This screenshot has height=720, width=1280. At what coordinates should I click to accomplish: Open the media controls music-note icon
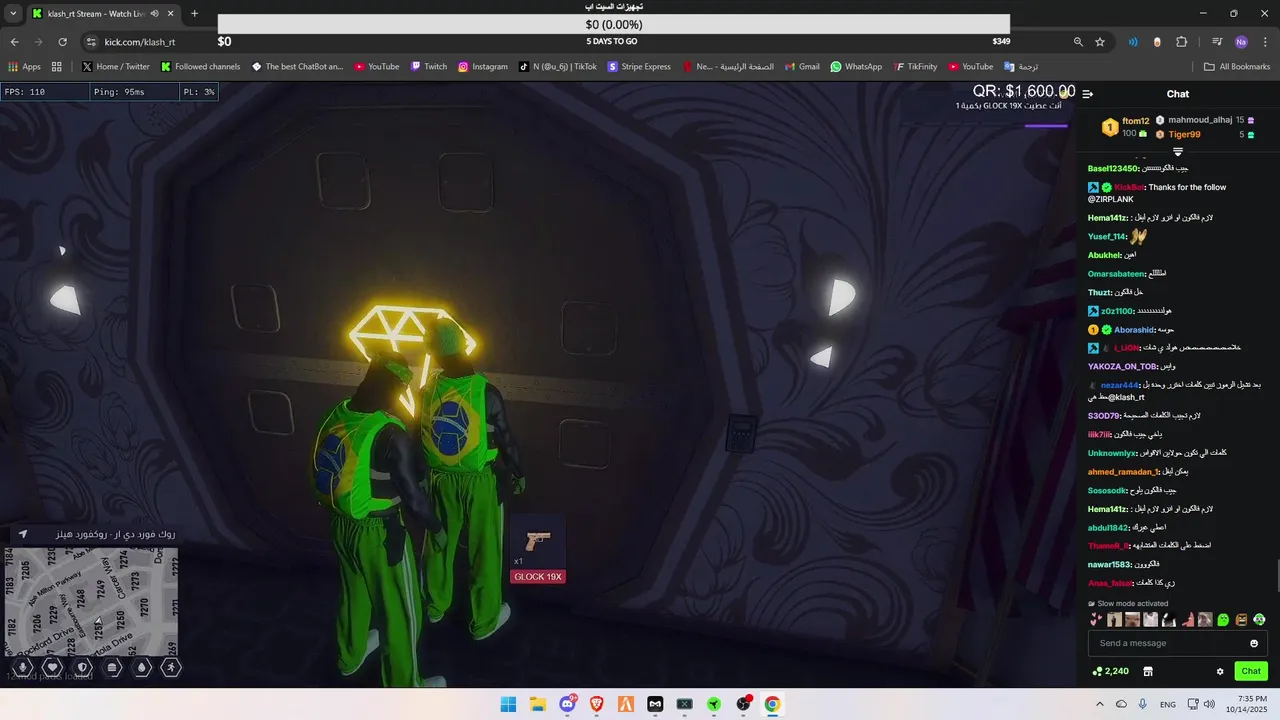point(1217,42)
